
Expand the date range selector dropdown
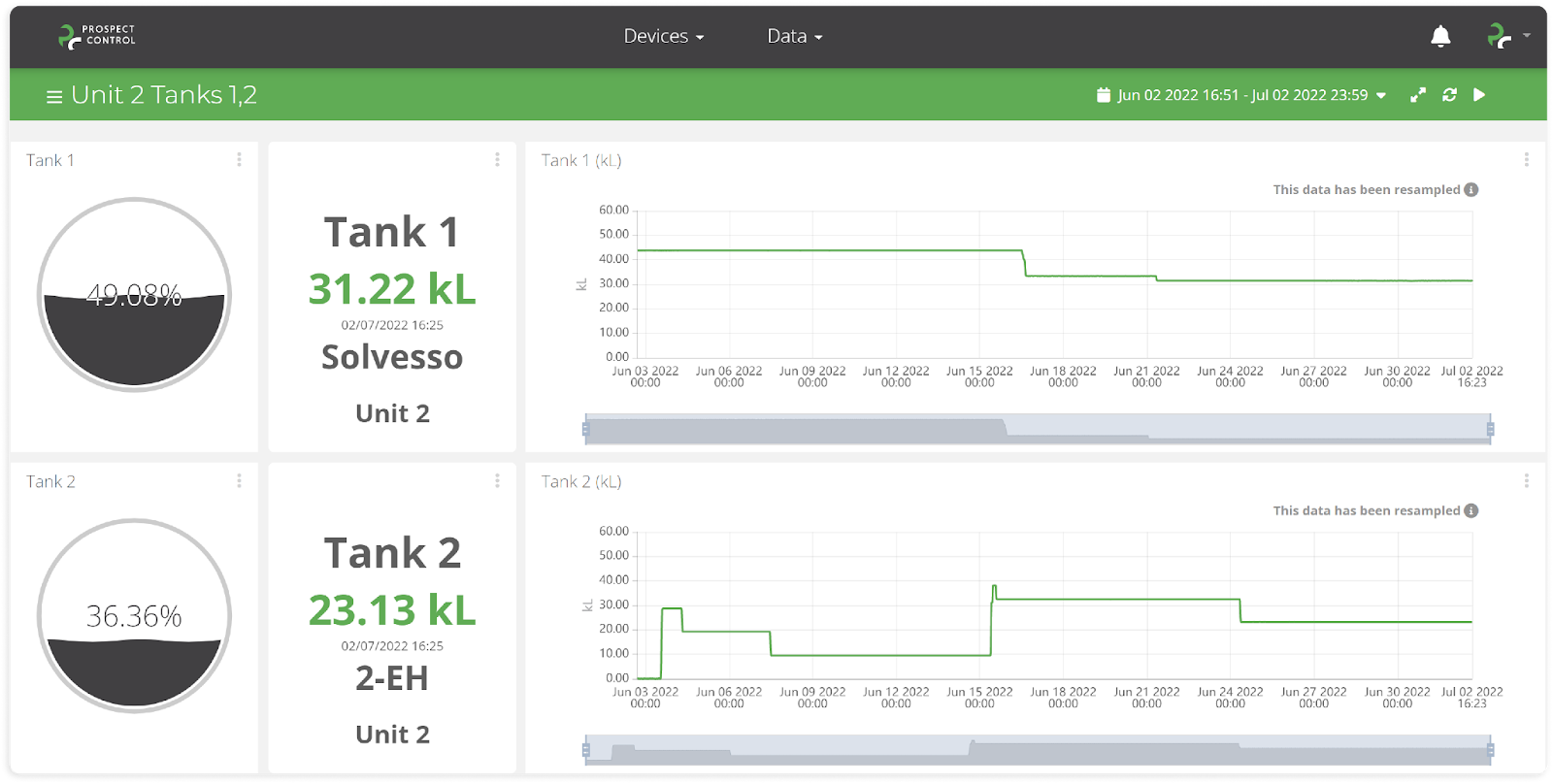pyautogui.click(x=1381, y=95)
